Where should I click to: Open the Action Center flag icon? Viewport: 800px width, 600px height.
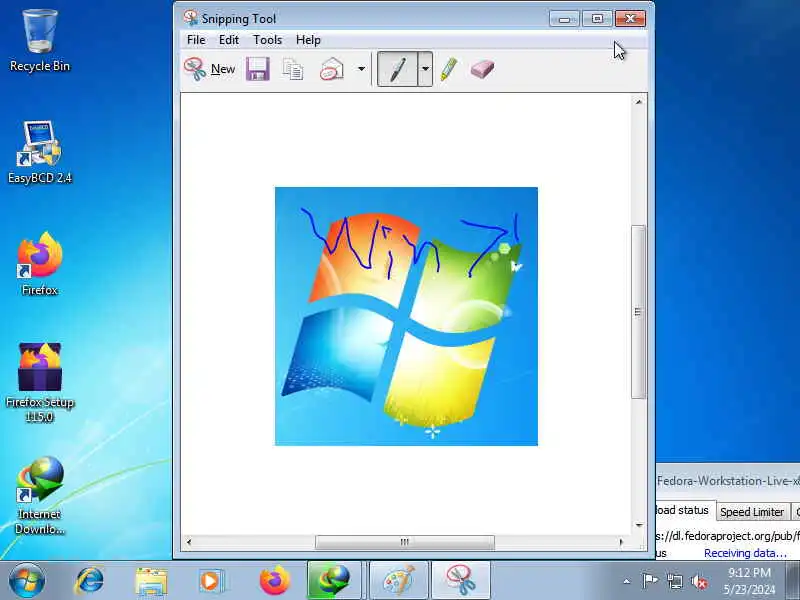click(x=649, y=581)
